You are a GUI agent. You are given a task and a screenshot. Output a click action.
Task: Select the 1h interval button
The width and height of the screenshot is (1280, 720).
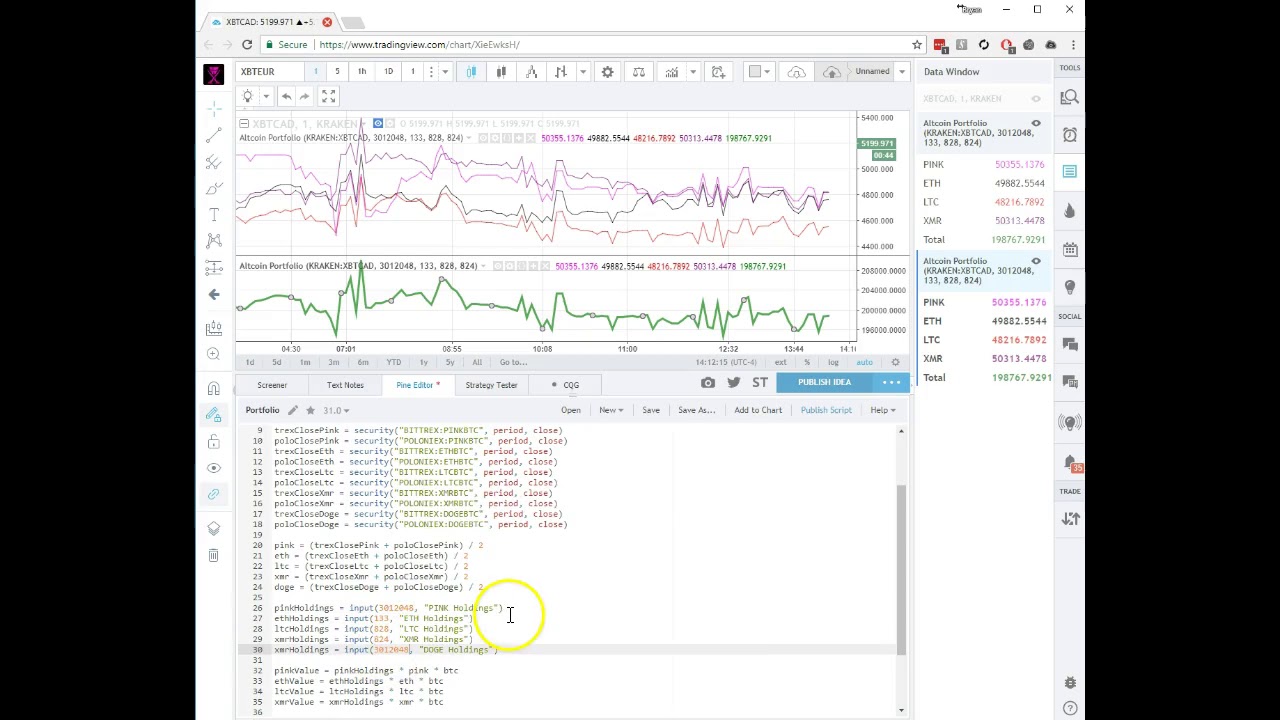362,72
